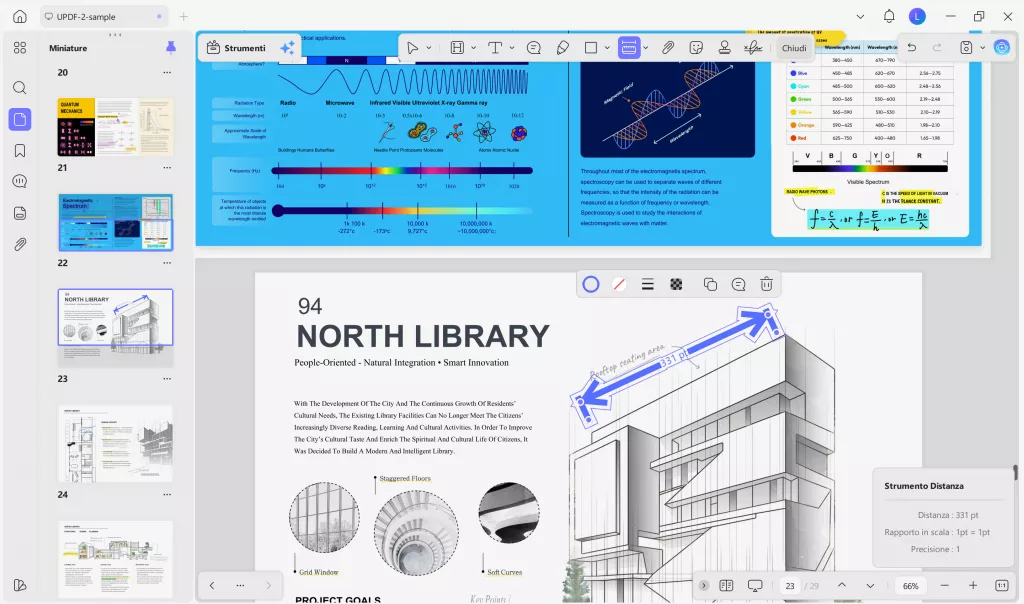
Task: Adjust annotation line thickness option
Action: pos(647,284)
